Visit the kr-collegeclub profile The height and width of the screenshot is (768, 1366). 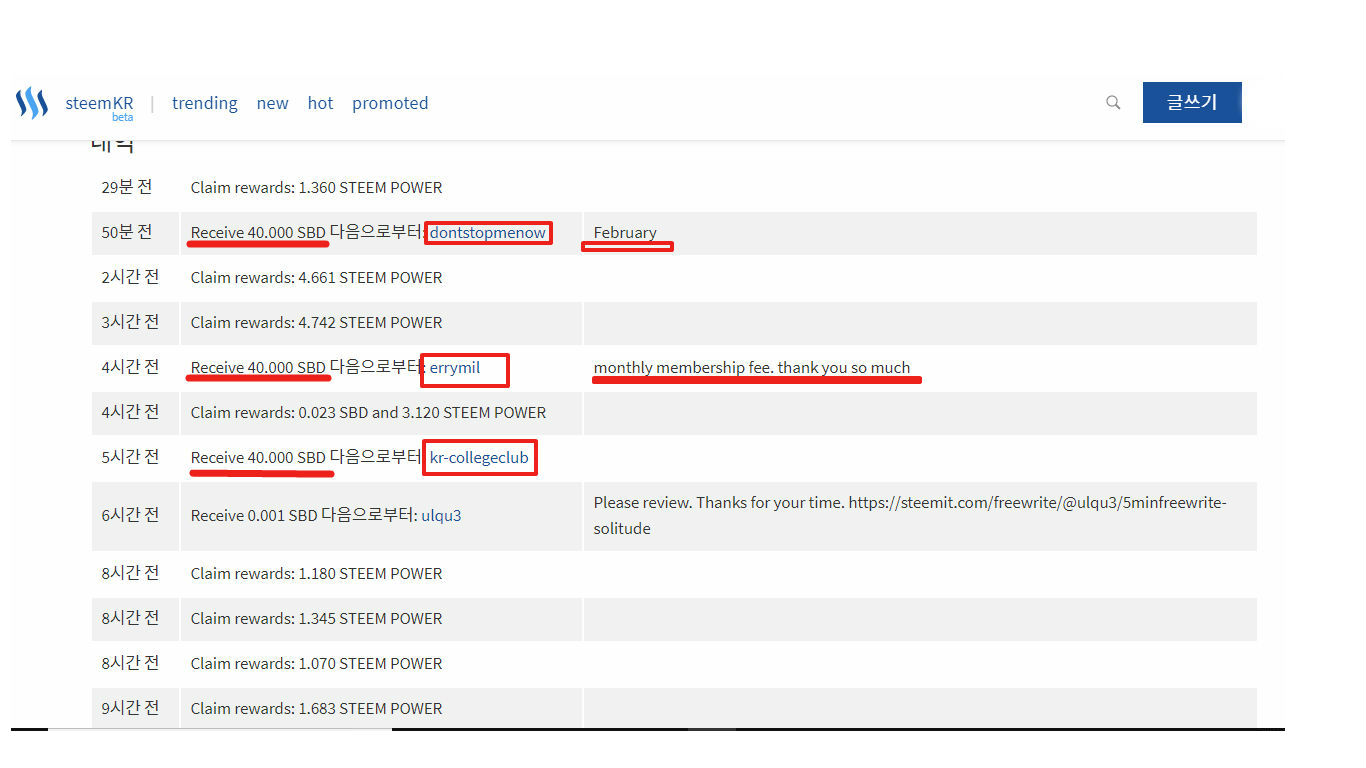click(479, 457)
